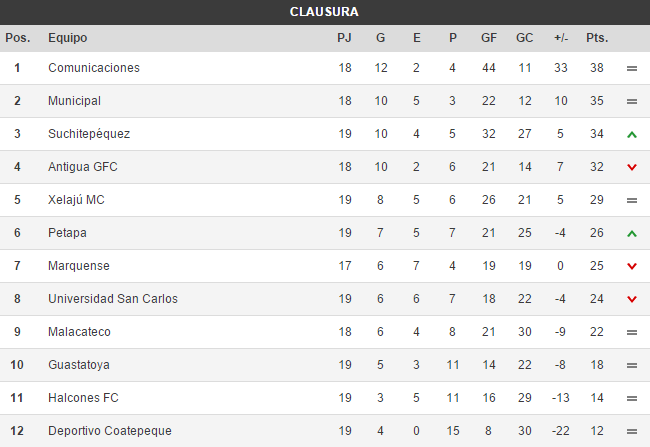The image size is (650, 447).
Task: Open the Guastatoya team link
Action: 81,365
